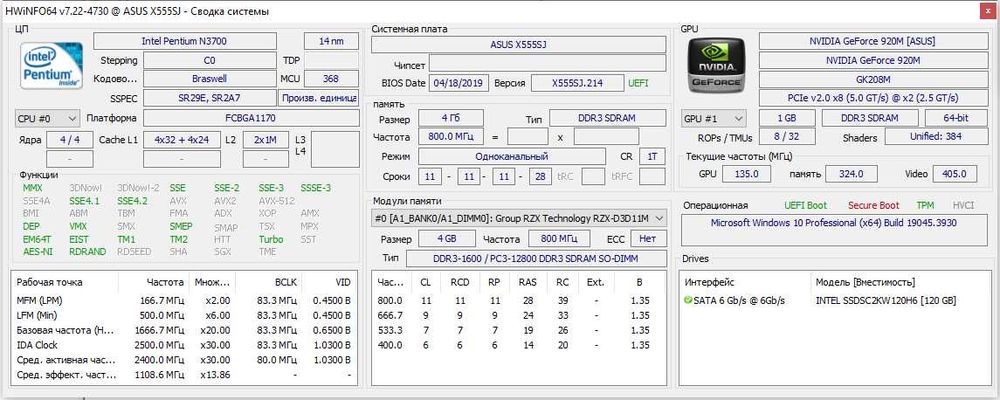
Task: Click the MCU value 368
Action: point(331,79)
